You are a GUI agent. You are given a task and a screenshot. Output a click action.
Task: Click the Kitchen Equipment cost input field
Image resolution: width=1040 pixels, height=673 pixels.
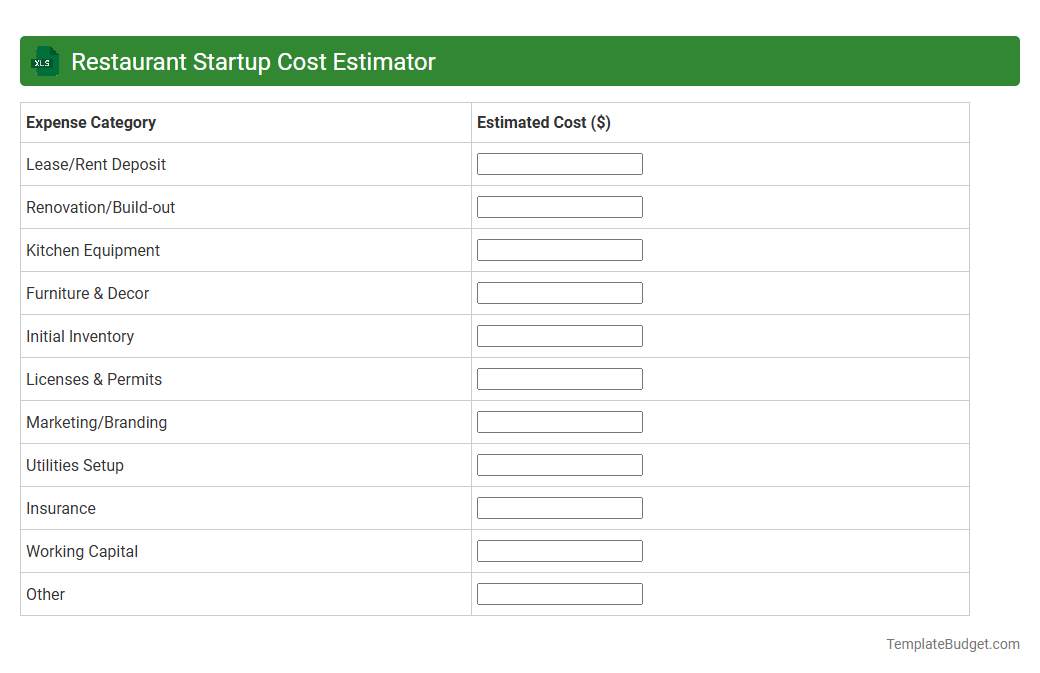559,249
